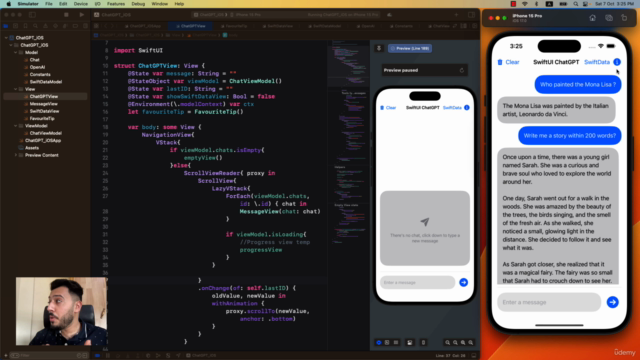This screenshot has width=640, height=360.
Task: Open the File menu in the menu bar
Action: tap(49, 4)
